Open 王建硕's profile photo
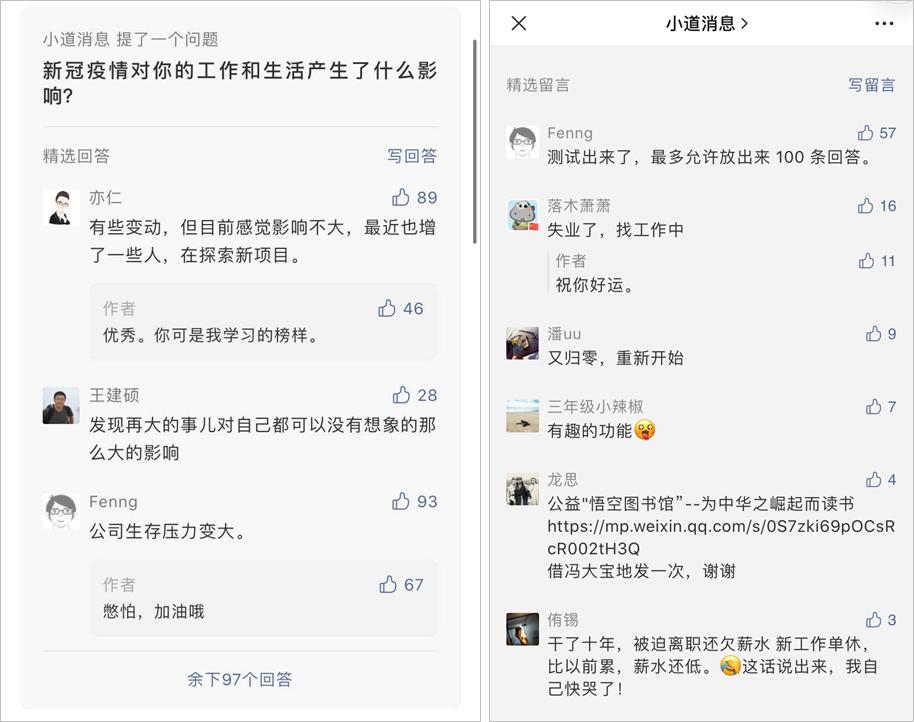Screen dimensions: 914x722 click(61, 405)
